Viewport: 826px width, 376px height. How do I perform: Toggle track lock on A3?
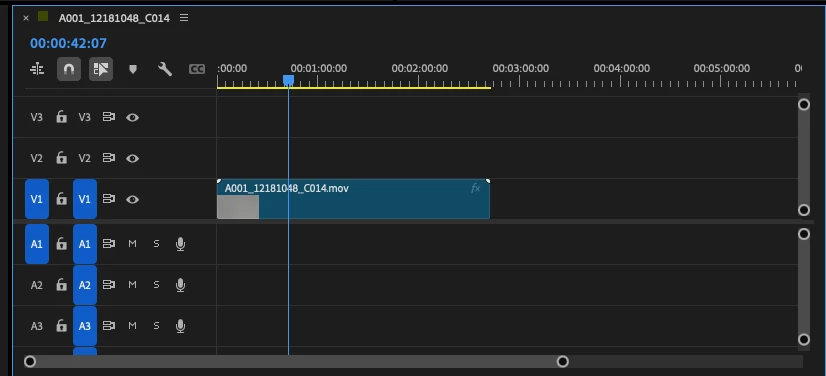point(62,326)
